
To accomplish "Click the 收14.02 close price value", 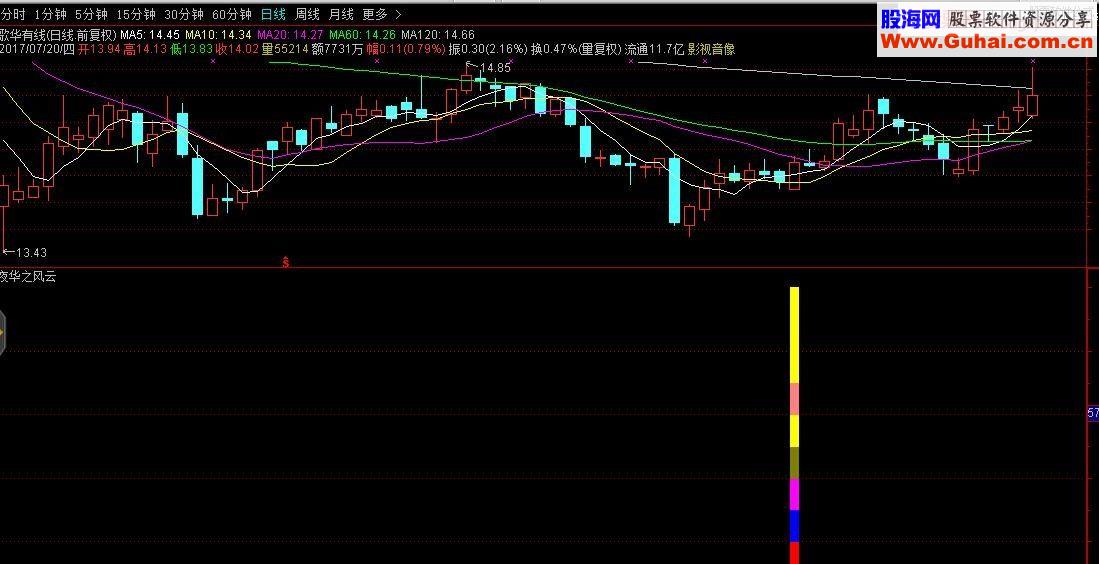I will [238, 49].
